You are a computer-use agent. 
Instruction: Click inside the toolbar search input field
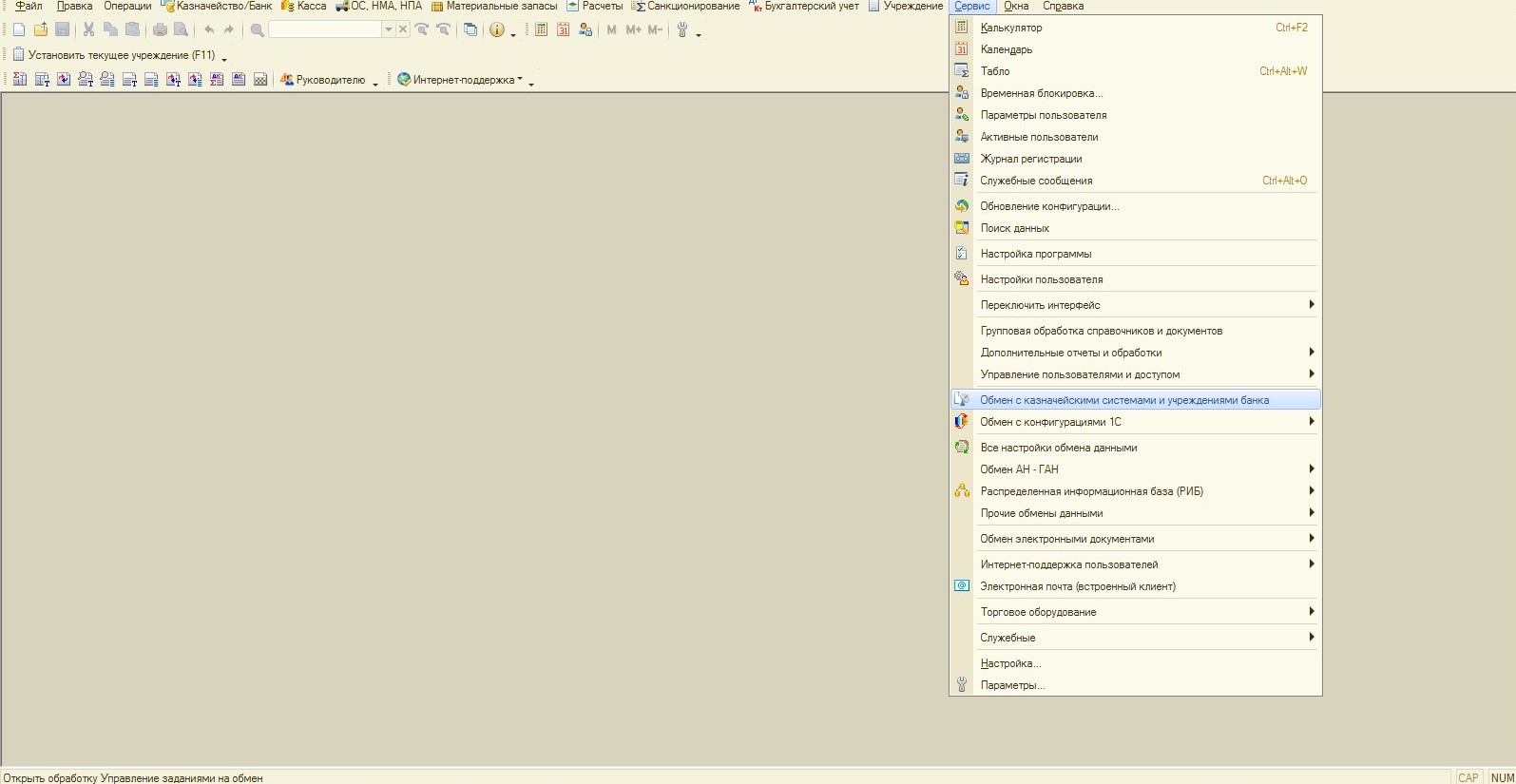pos(324,29)
